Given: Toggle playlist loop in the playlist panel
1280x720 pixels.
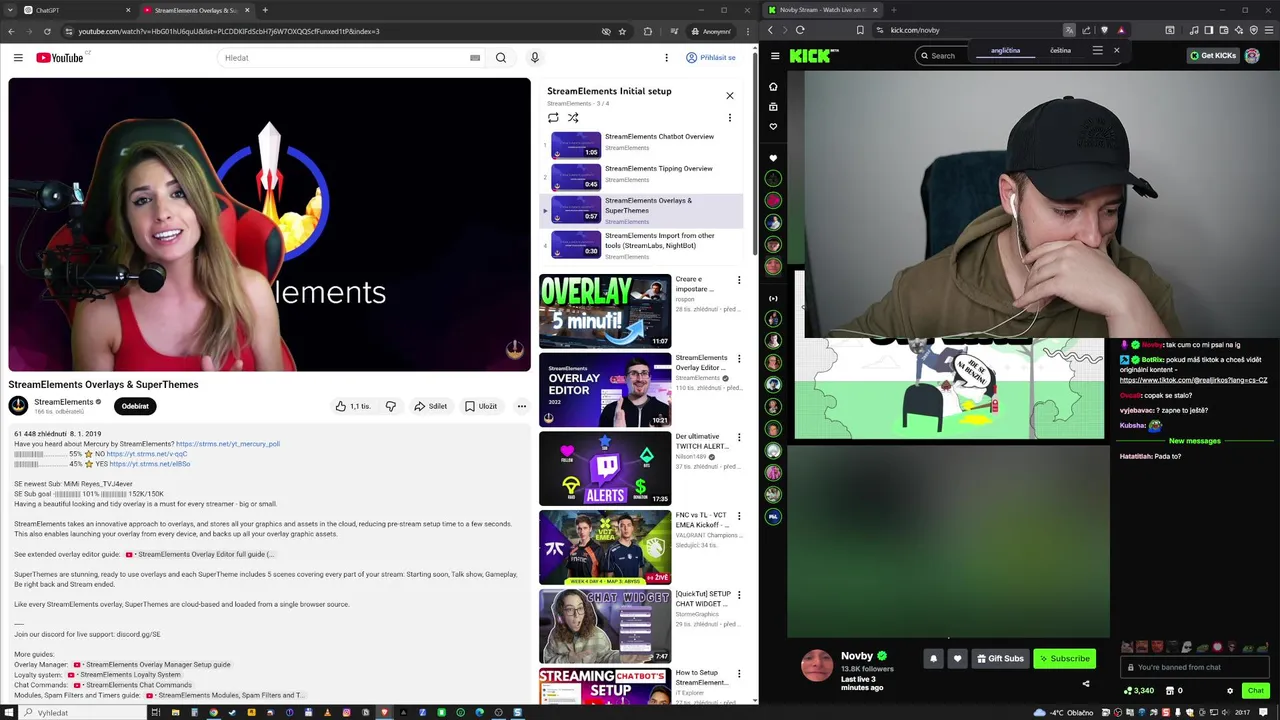Looking at the screenshot, I should point(553,118).
